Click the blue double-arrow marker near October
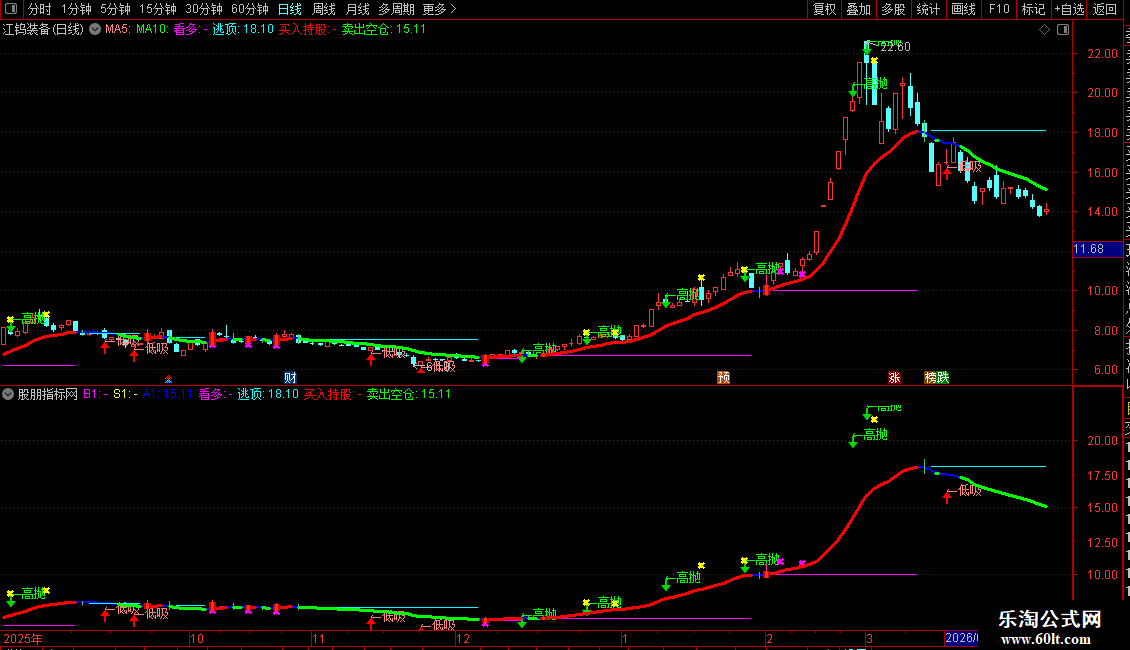Image resolution: width=1130 pixels, height=650 pixels. pyautogui.click(x=169, y=379)
